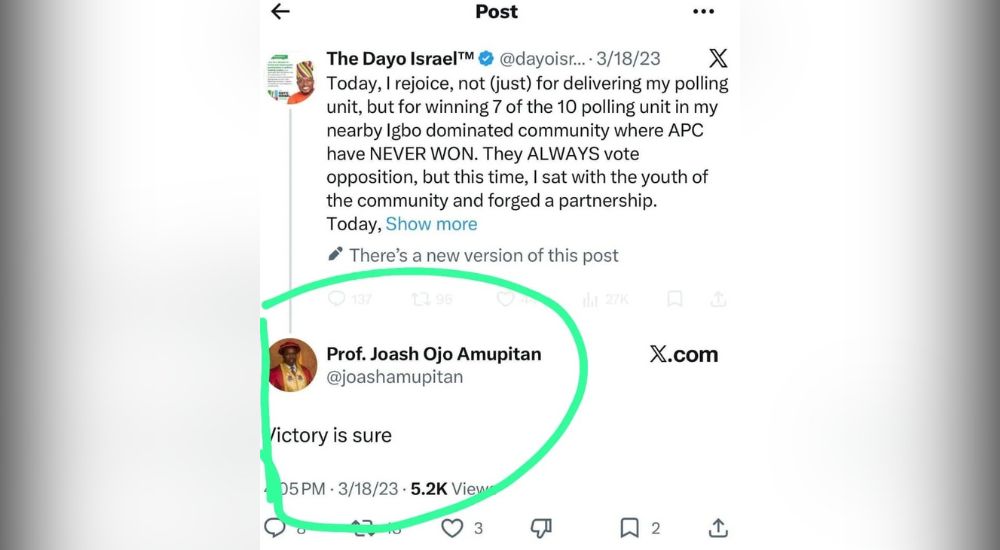Screen dimensions: 1000x550
Task: Open Prof. Joash Ojo Amupitan's profile name
Action: point(434,354)
